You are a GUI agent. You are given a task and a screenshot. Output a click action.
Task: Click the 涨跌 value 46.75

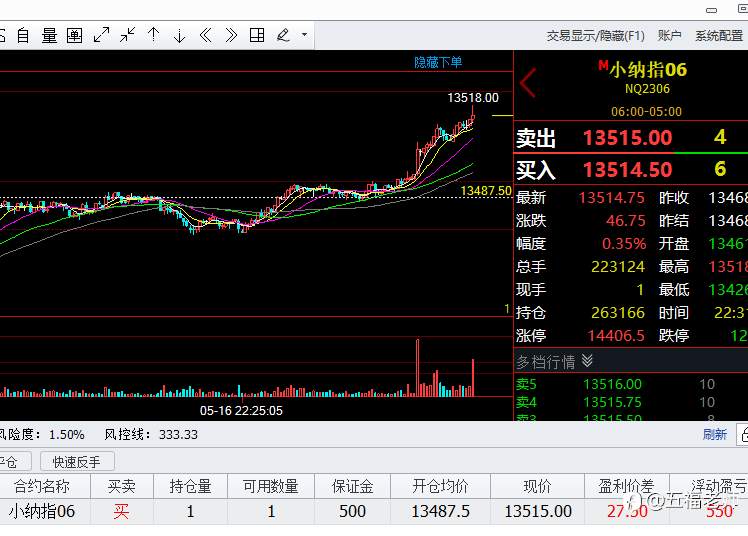pyautogui.click(x=625, y=221)
